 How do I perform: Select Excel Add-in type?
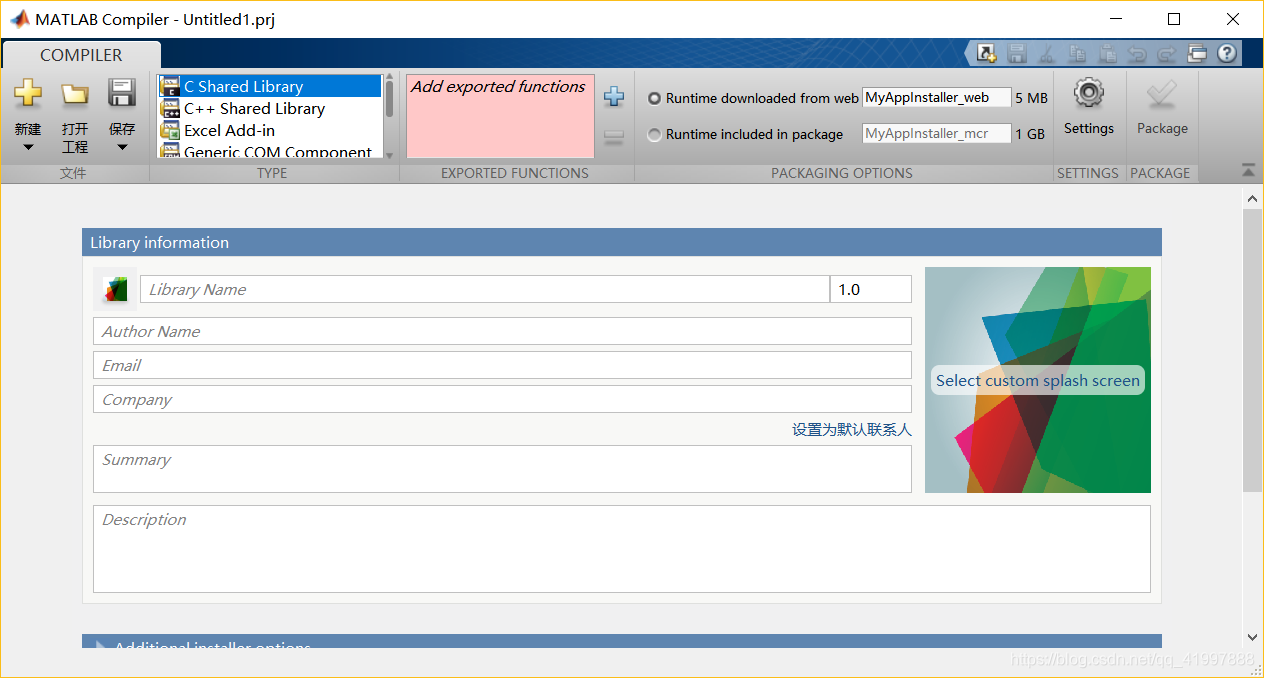pos(270,131)
